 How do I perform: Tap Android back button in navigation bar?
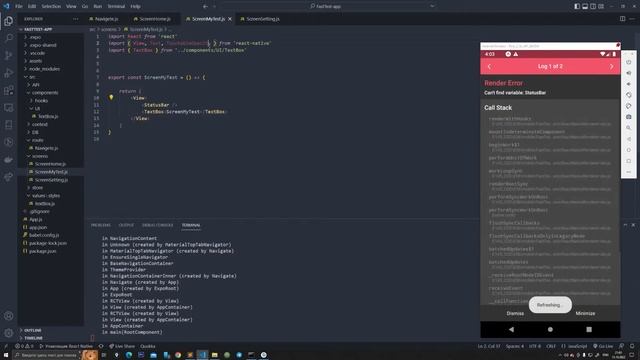click(511, 329)
